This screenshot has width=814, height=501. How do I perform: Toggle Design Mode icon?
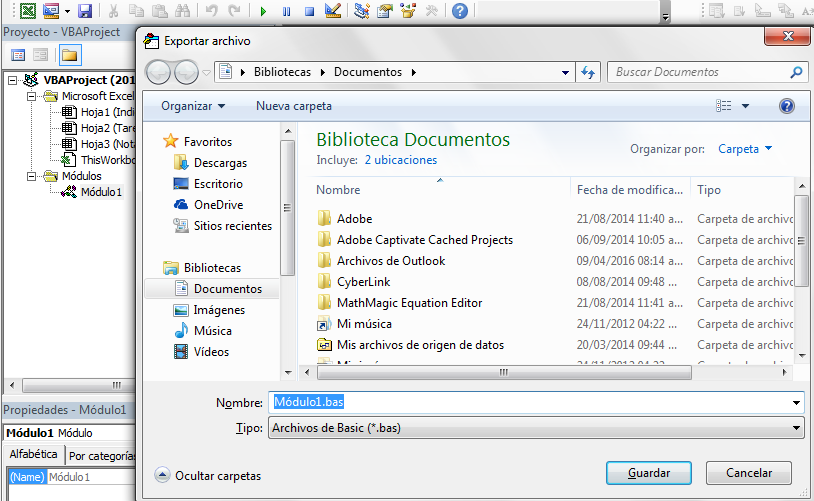pos(333,10)
